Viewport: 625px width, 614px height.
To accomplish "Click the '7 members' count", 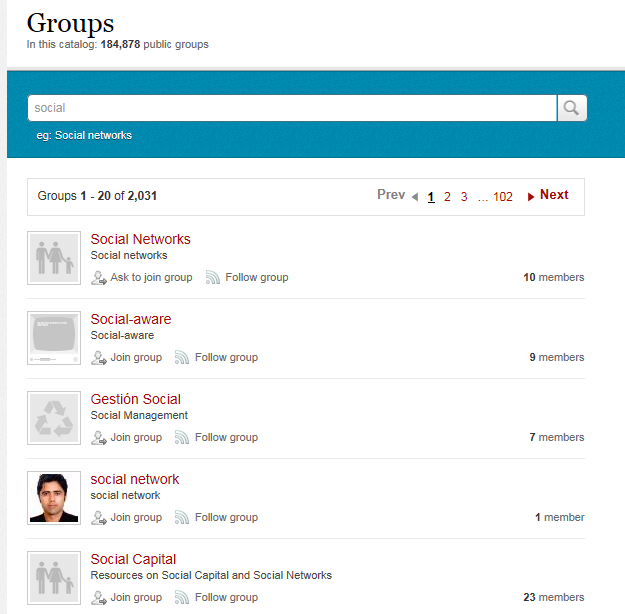I will click(x=557, y=437).
